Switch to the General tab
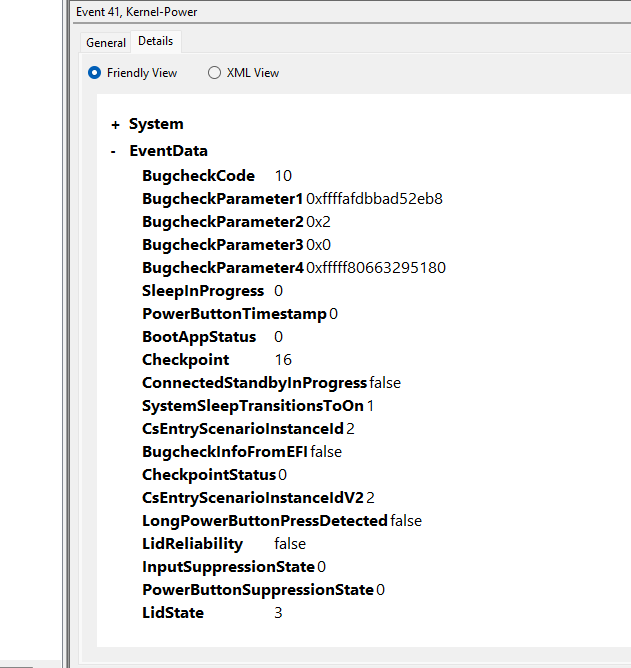 pyautogui.click(x=106, y=43)
